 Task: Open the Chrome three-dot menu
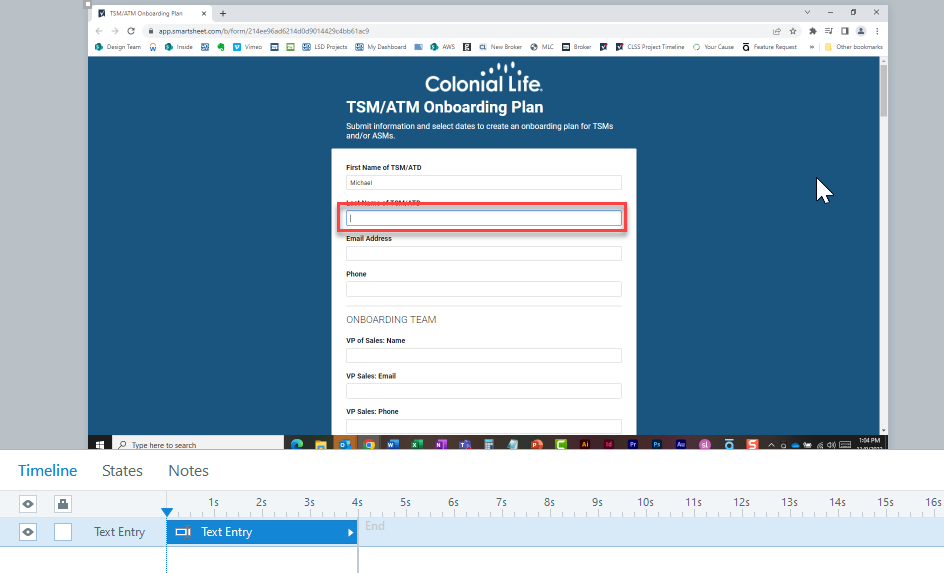click(x=877, y=31)
